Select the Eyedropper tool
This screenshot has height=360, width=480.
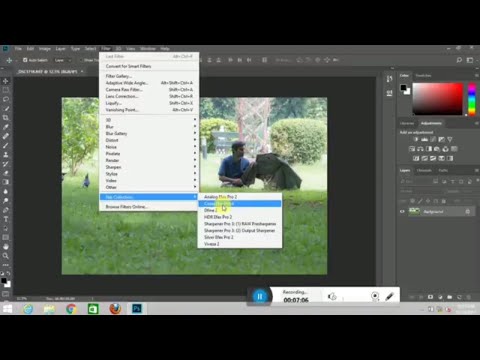pyautogui.click(x=6, y=127)
